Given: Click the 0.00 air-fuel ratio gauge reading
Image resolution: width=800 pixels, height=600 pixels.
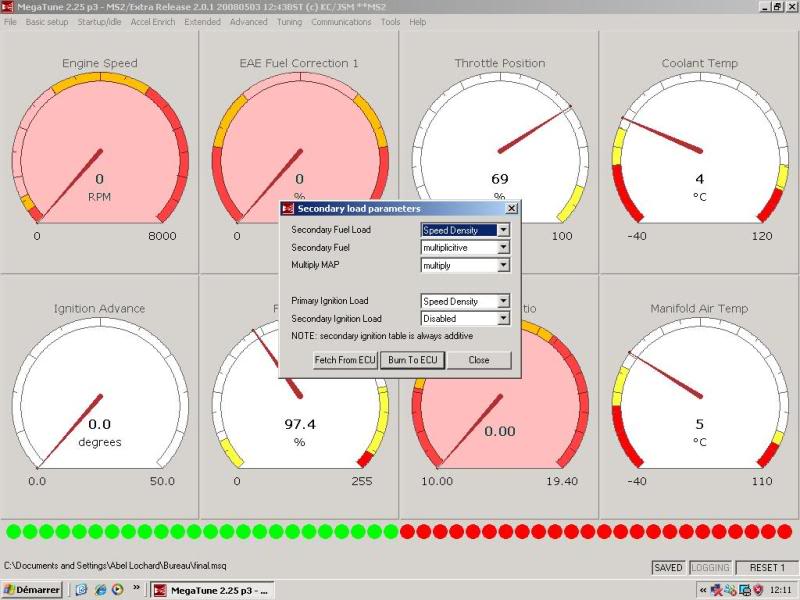Looking at the screenshot, I should click(x=499, y=431).
